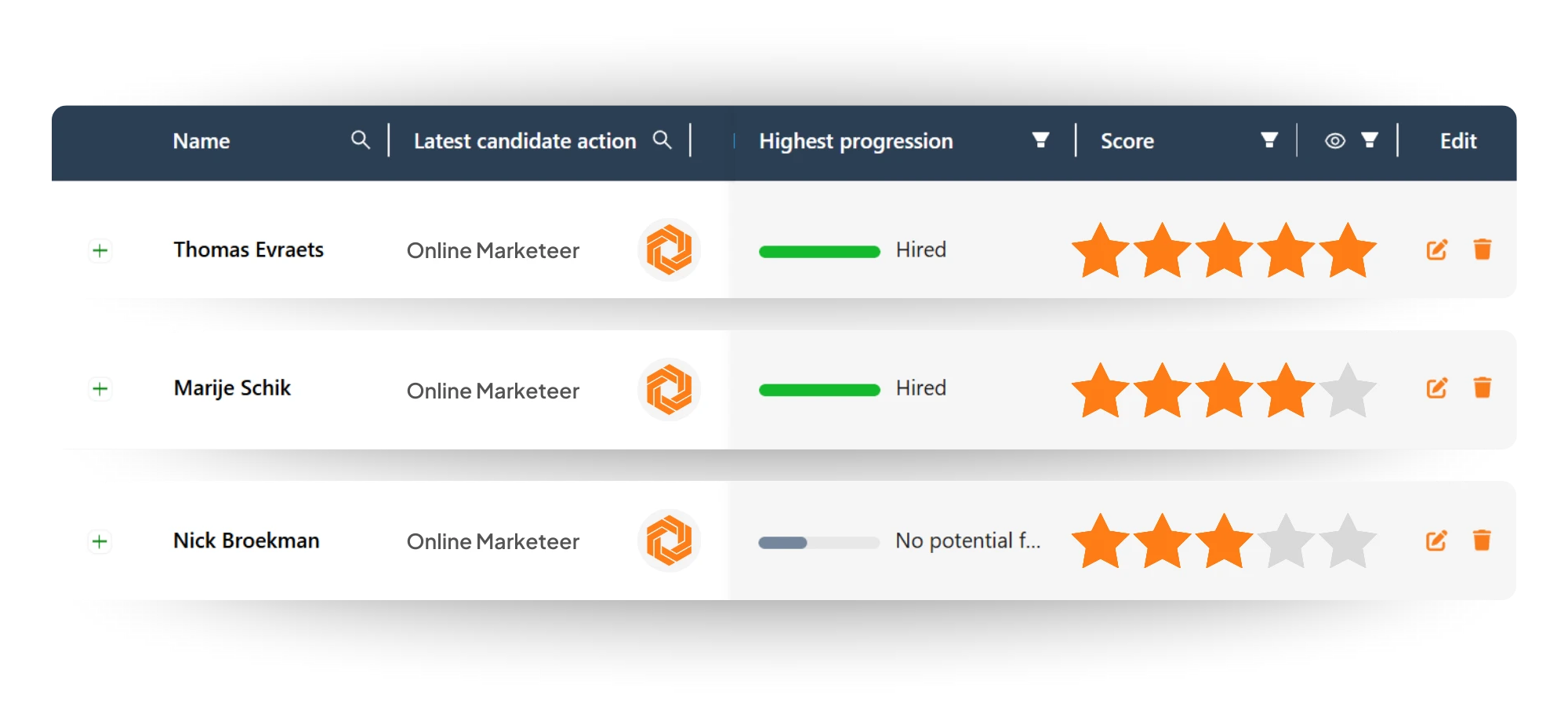
Task: Expand Thomas Evraets row details
Action: pos(100,251)
